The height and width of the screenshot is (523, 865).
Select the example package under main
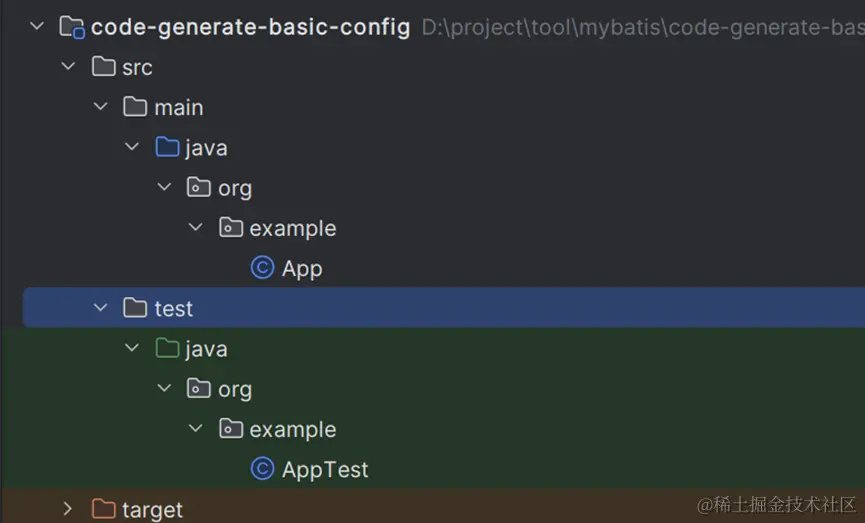click(292, 229)
